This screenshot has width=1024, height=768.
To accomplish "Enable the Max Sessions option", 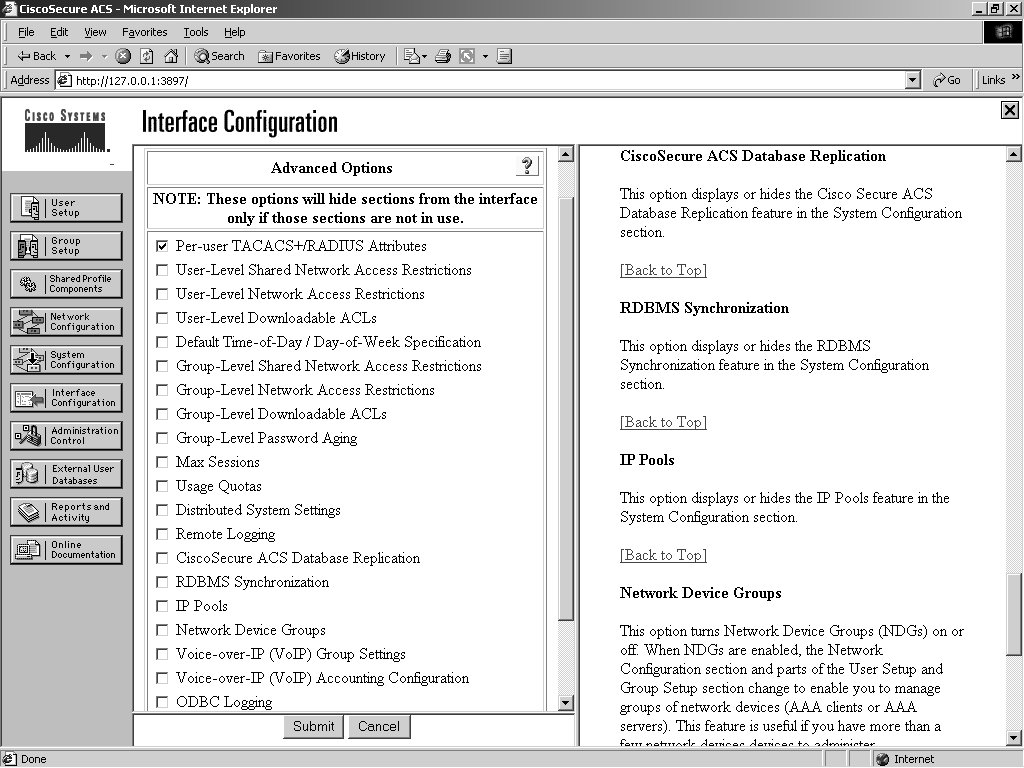I will tap(162, 462).
